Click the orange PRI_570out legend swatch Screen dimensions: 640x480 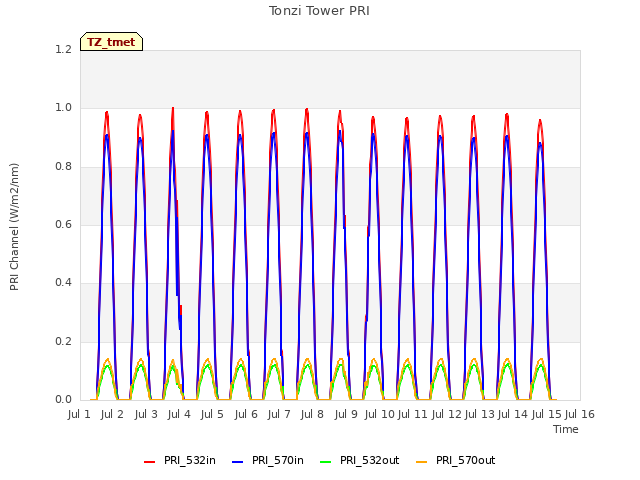pyautogui.click(x=421, y=462)
